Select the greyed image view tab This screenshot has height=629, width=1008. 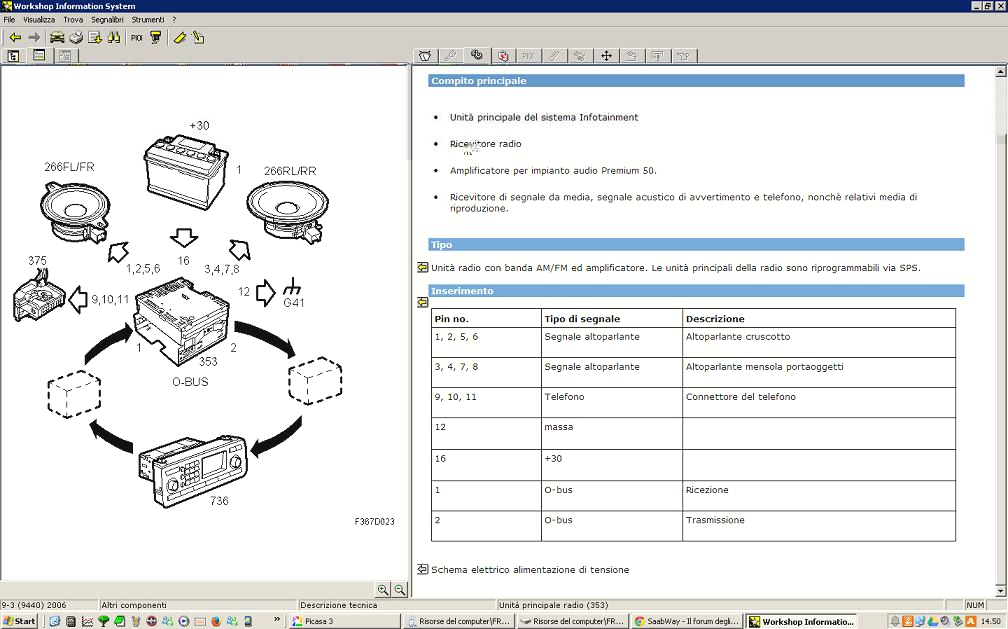click(65, 56)
